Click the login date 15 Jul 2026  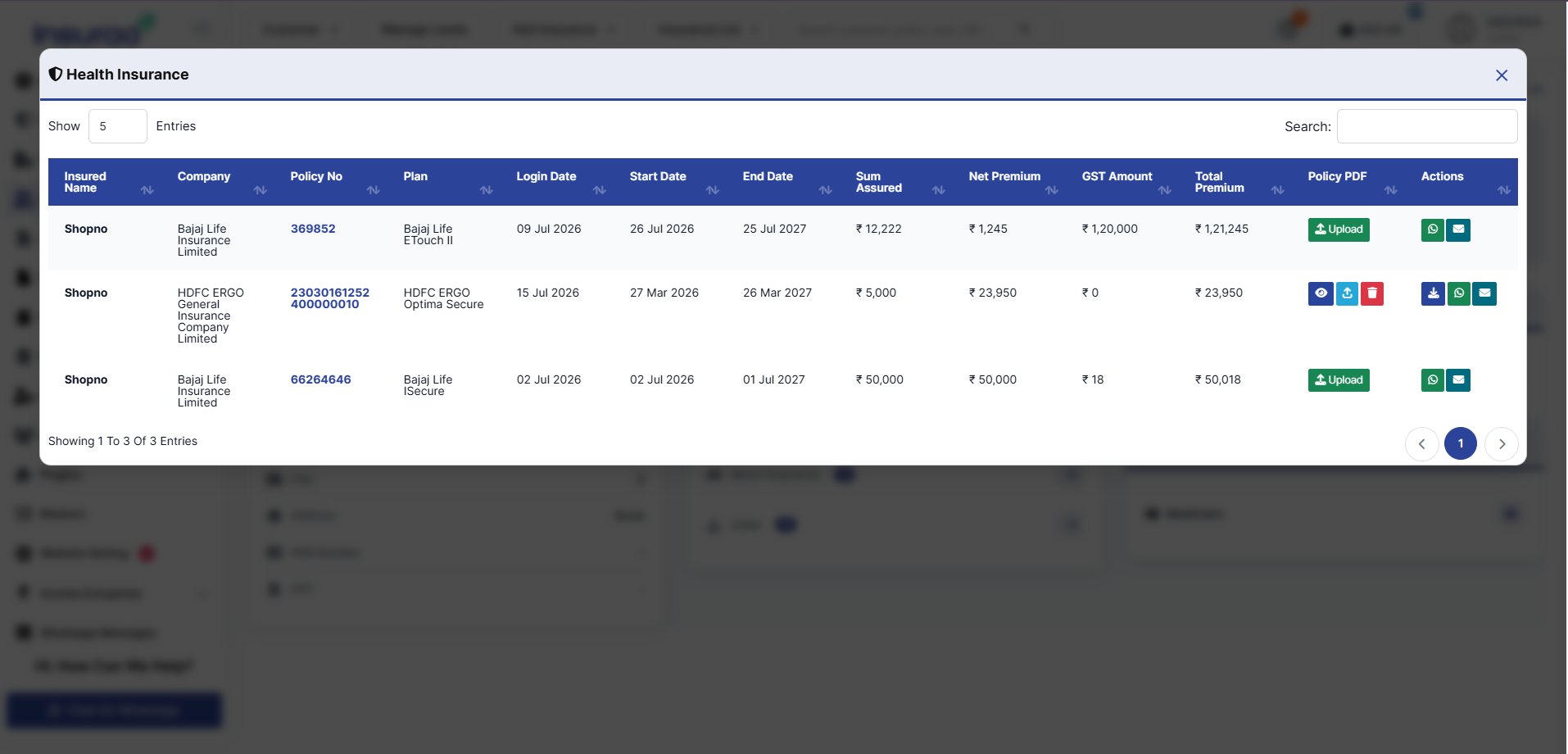pos(548,293)
